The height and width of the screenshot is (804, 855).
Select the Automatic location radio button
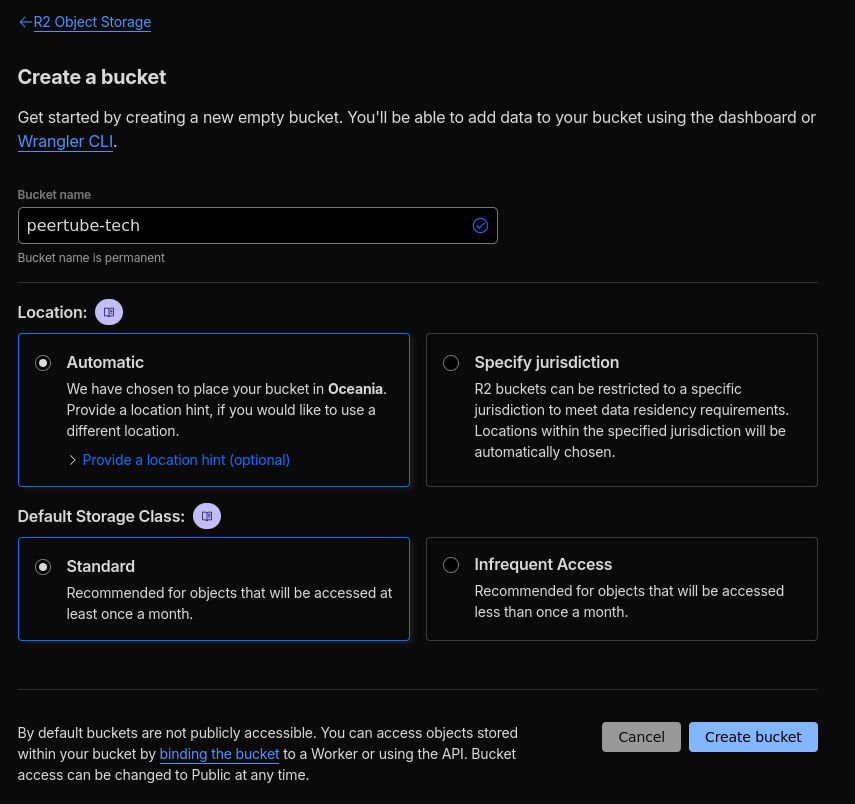pos(43,363)
